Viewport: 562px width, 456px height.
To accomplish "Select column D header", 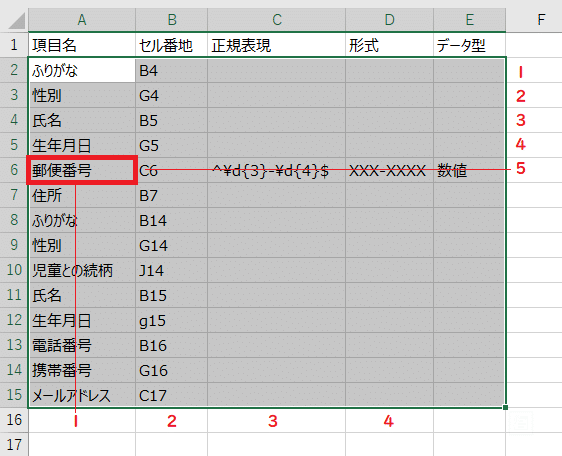I will click(x=389, y=20).
